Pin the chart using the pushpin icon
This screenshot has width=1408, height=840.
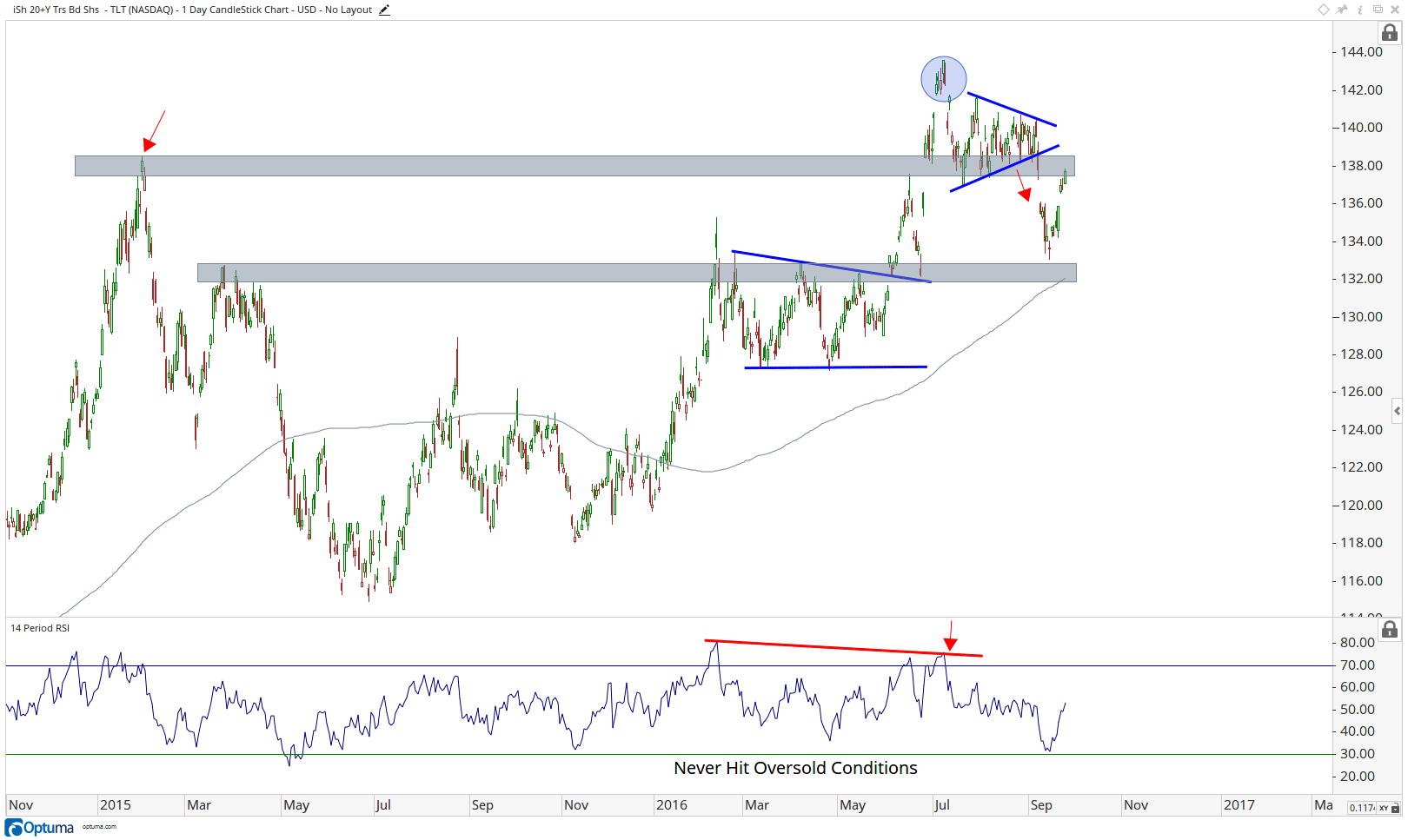(x=1342, y=10)
